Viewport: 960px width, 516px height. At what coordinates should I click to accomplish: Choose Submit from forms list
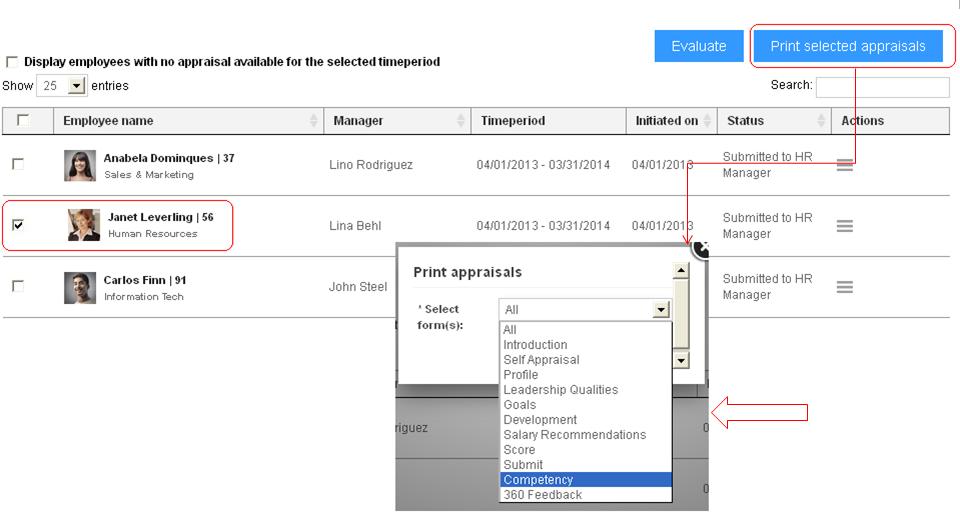point(586,465)
